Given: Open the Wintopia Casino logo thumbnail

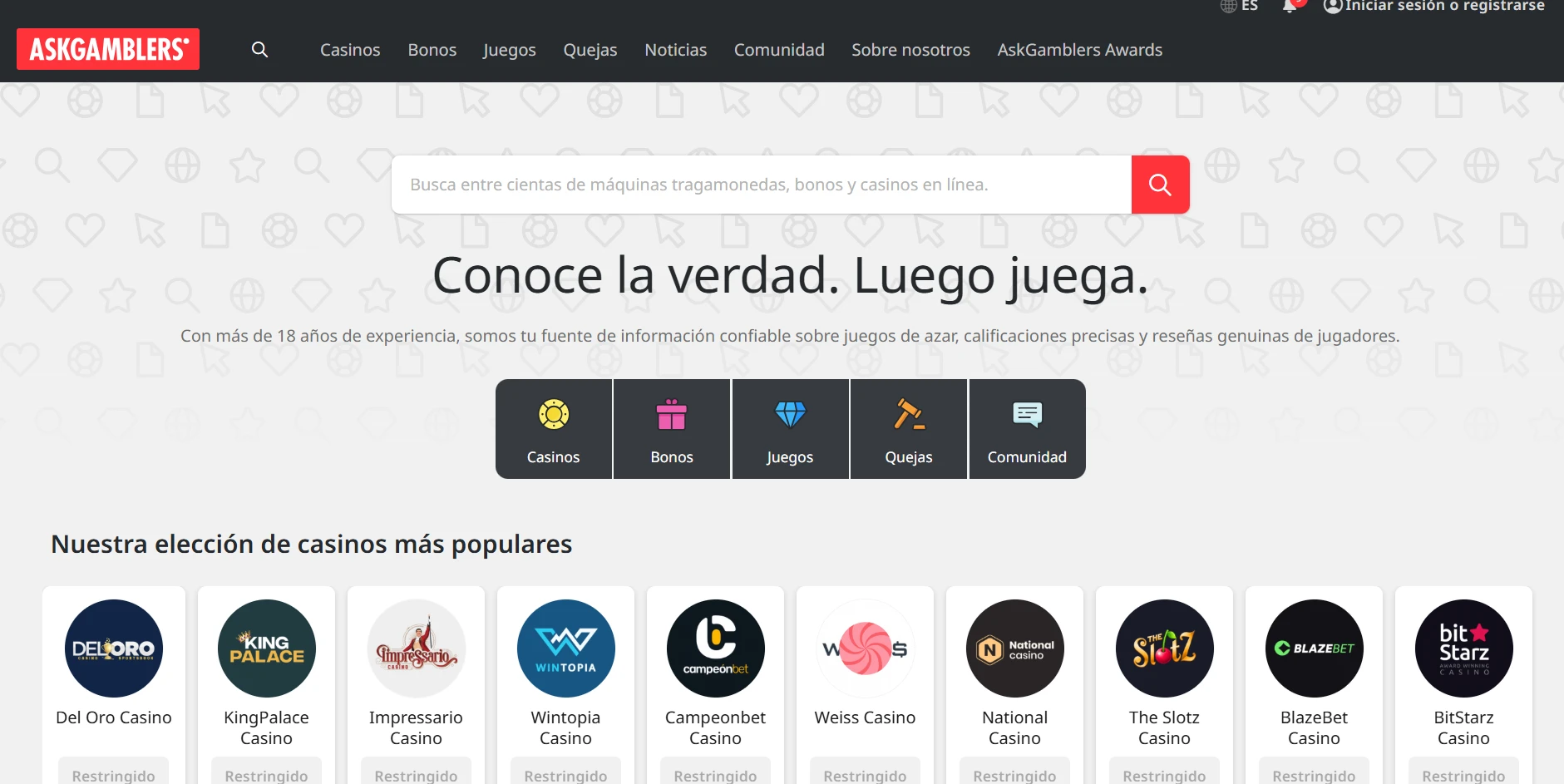Looking at the screenshot, I should [x=565, y=648].
